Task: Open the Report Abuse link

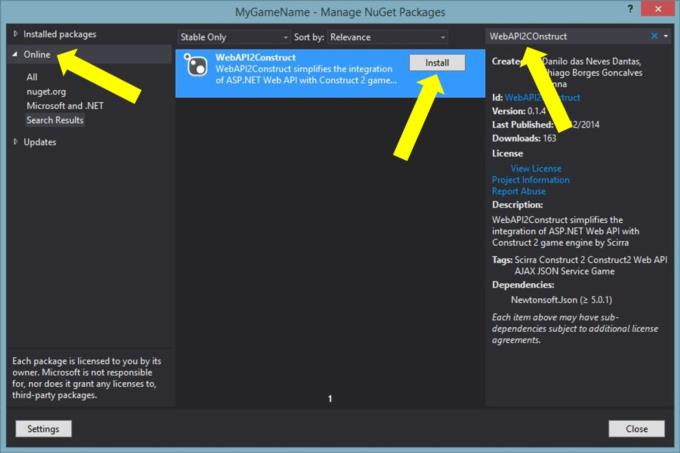Action: tap(519, 191)
